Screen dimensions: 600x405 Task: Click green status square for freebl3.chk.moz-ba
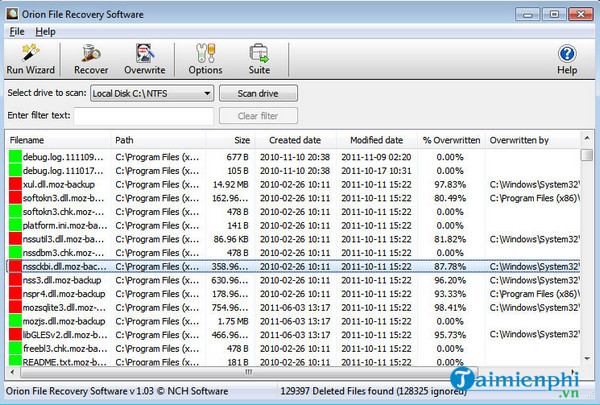[15, 348]
